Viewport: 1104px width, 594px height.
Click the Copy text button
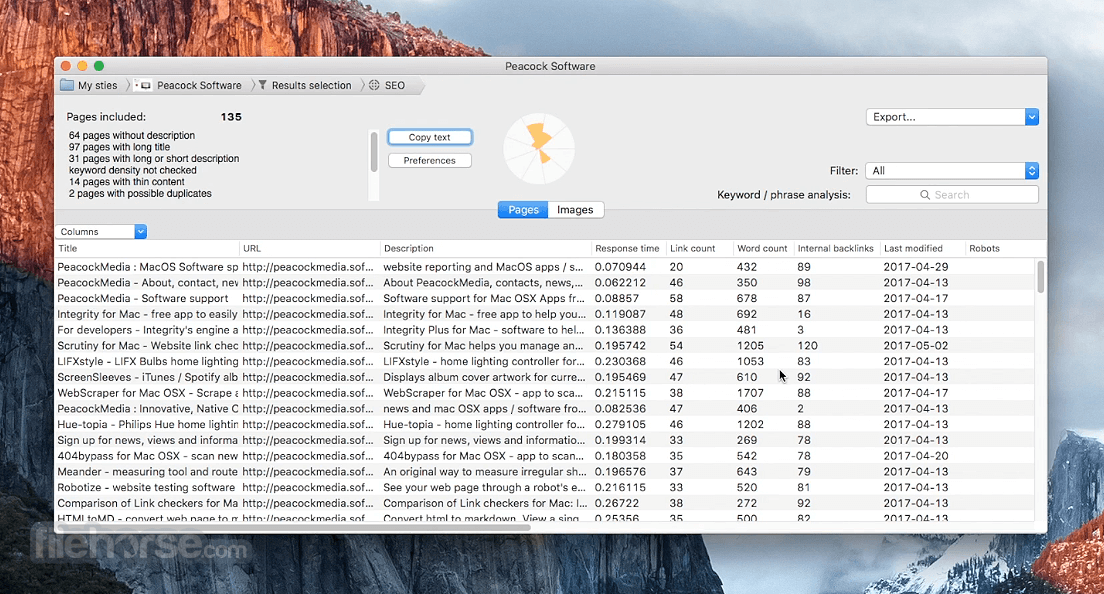tap(429, 137)
